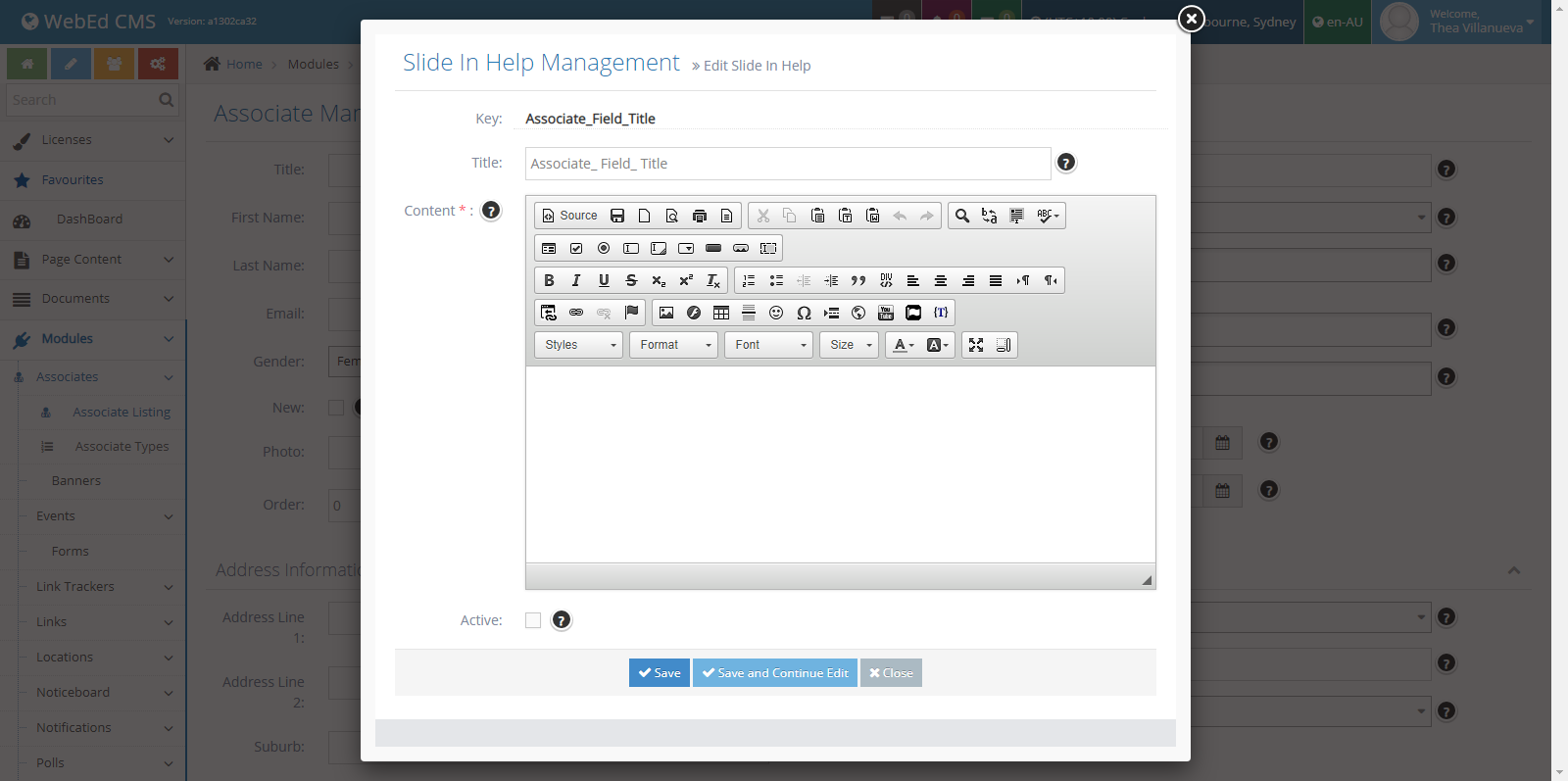Open the Find magnifier icon
The width and height of the screenshot is (1568, 781).
(962, 216)
